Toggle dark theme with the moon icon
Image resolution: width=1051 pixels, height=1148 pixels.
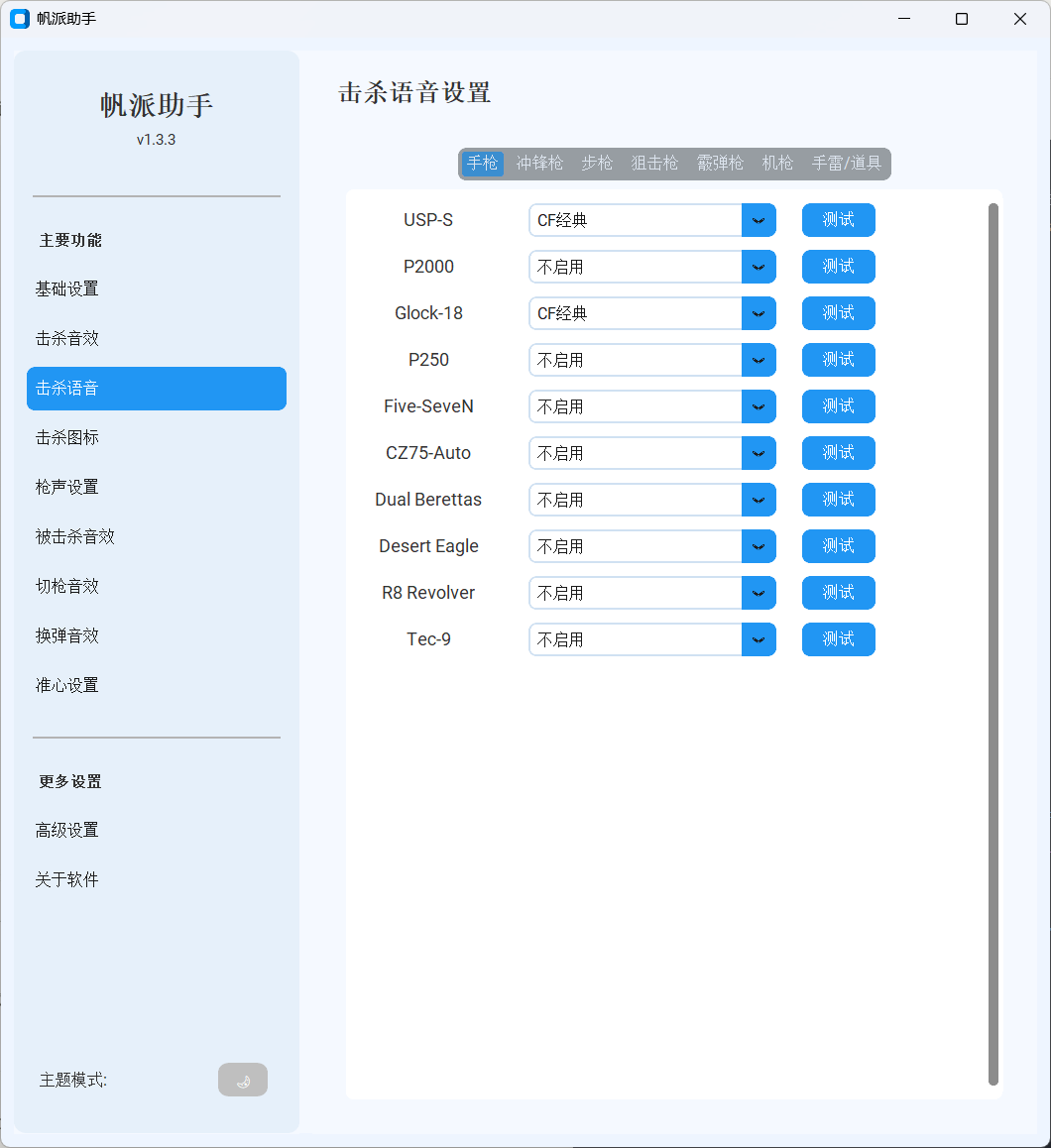(243, 1080)
